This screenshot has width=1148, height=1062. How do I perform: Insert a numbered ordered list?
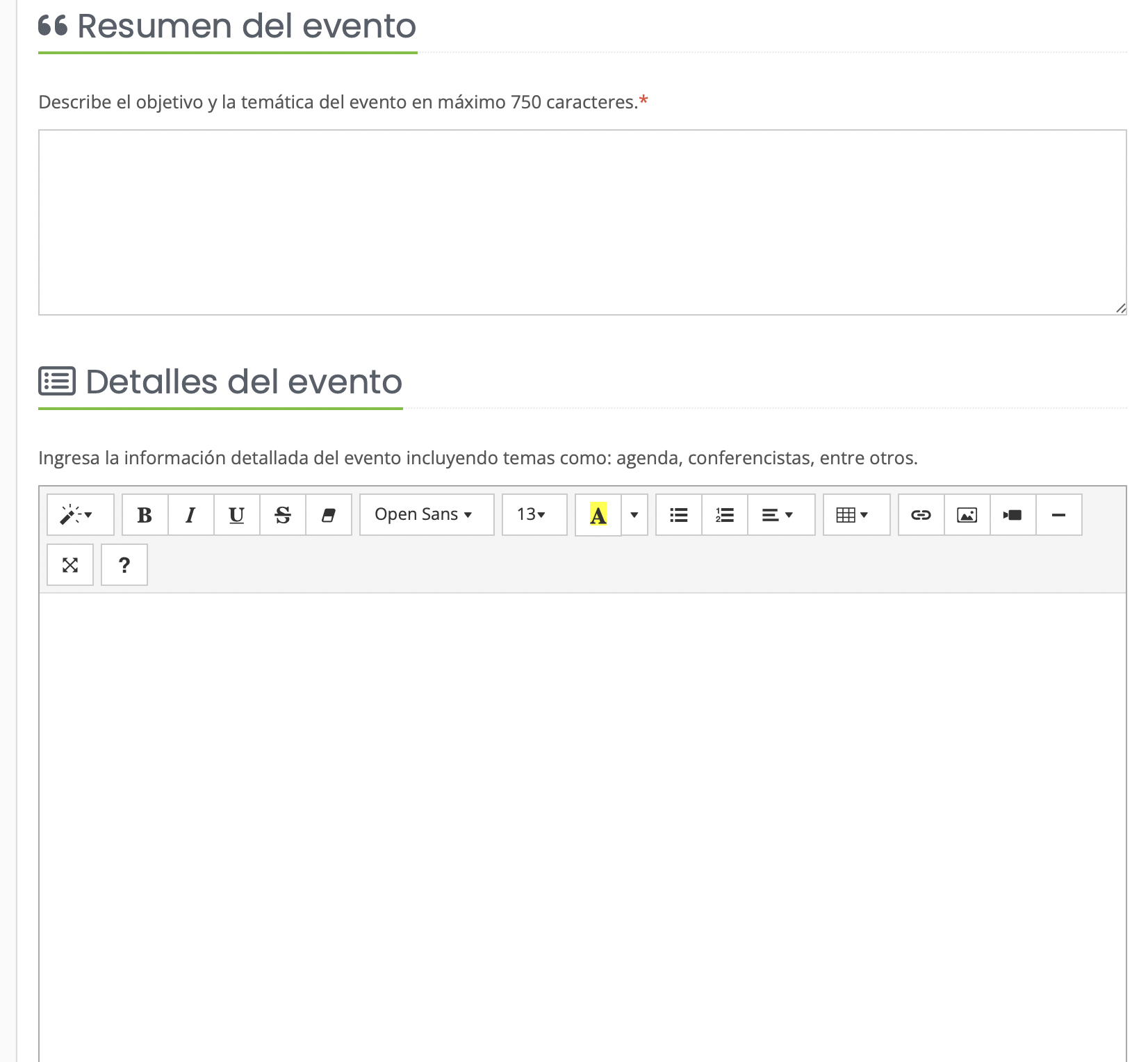(724, 515)
